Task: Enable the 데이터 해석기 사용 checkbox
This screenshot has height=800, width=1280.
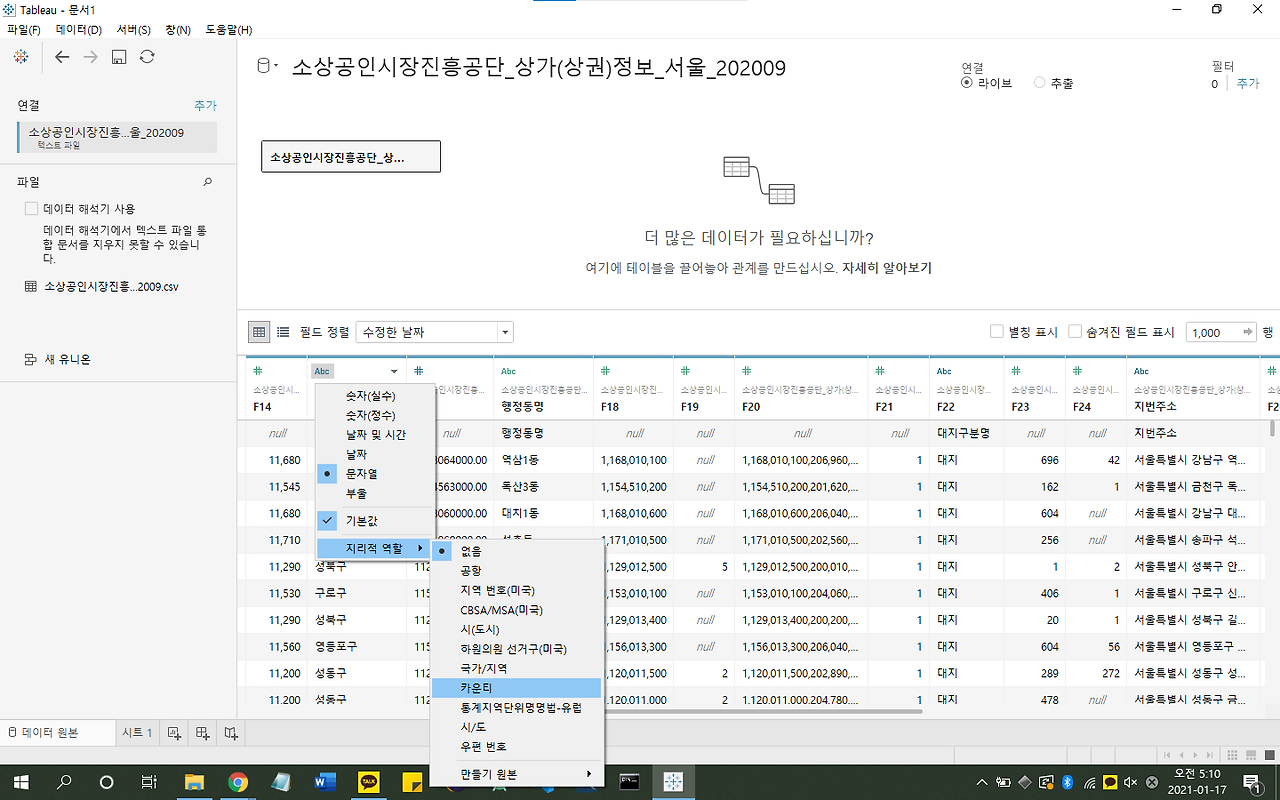Action: (31, 209)
